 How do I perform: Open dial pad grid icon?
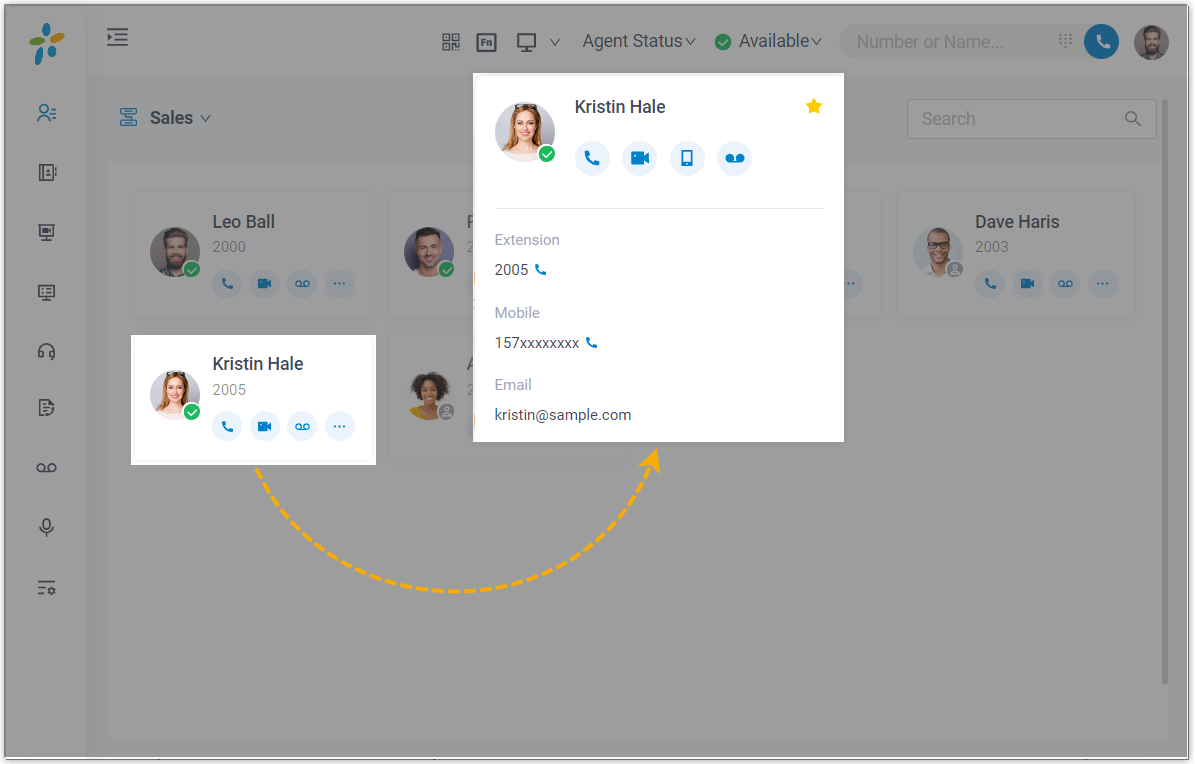pyautogui.click(x=1065, y=40)
